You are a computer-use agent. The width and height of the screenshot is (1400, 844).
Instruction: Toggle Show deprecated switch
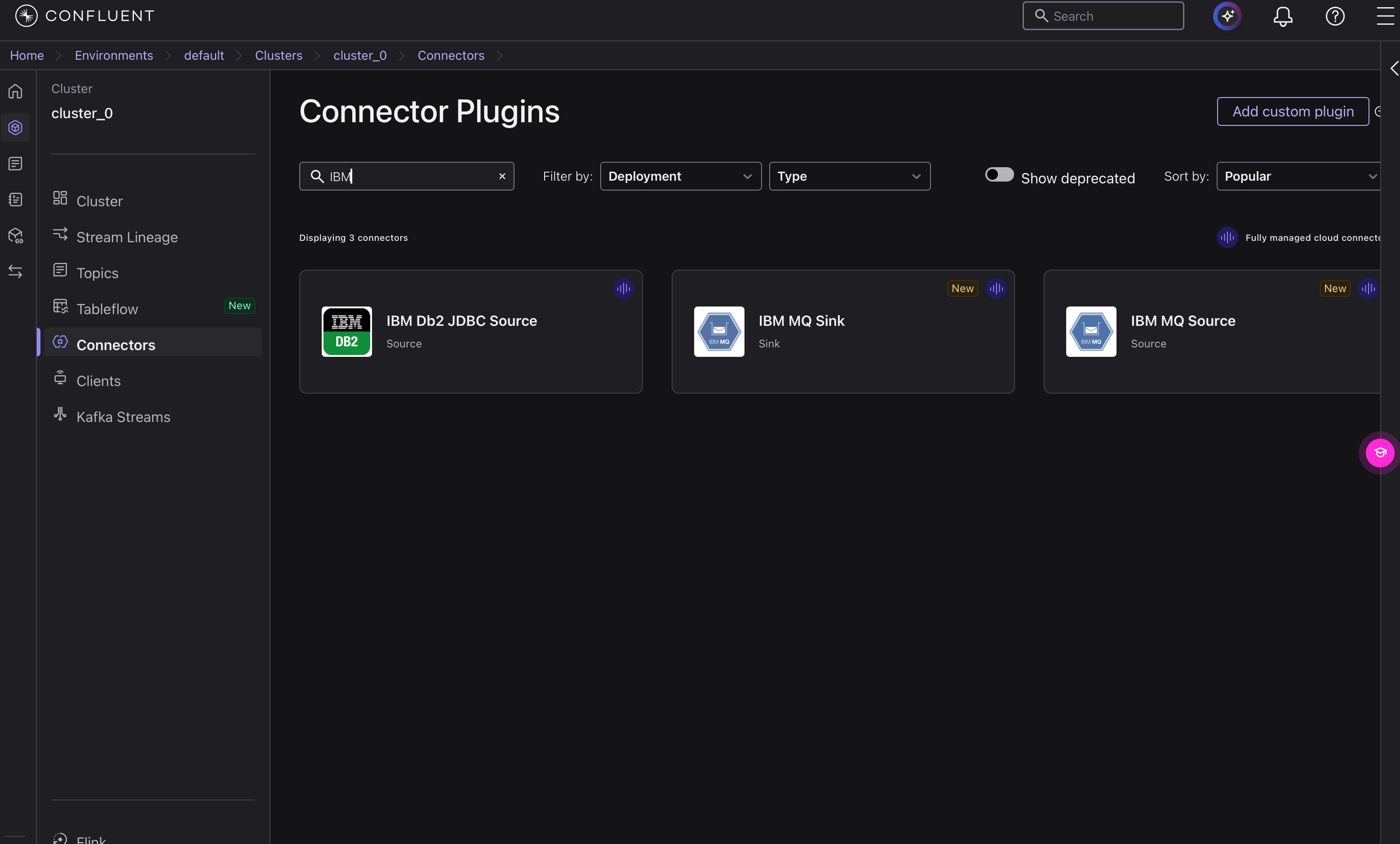pos(999,174)
